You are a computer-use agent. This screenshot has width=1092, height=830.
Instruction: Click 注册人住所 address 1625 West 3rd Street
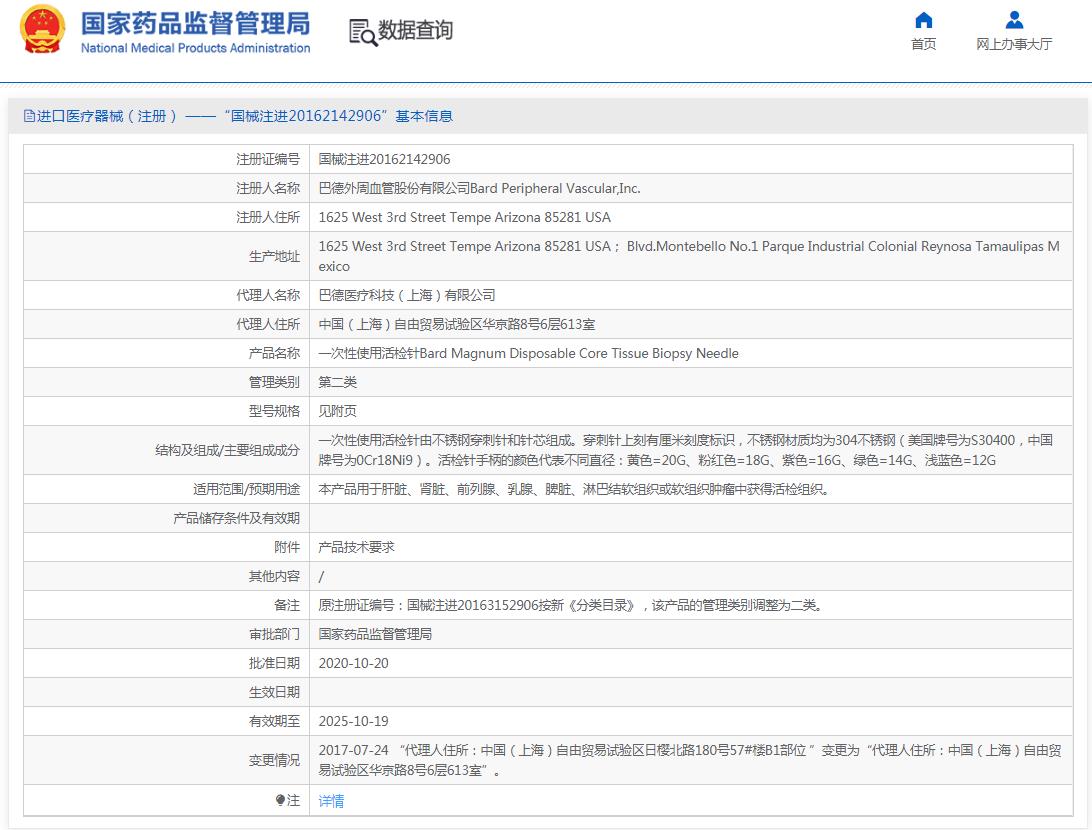[x=465, y=217]
